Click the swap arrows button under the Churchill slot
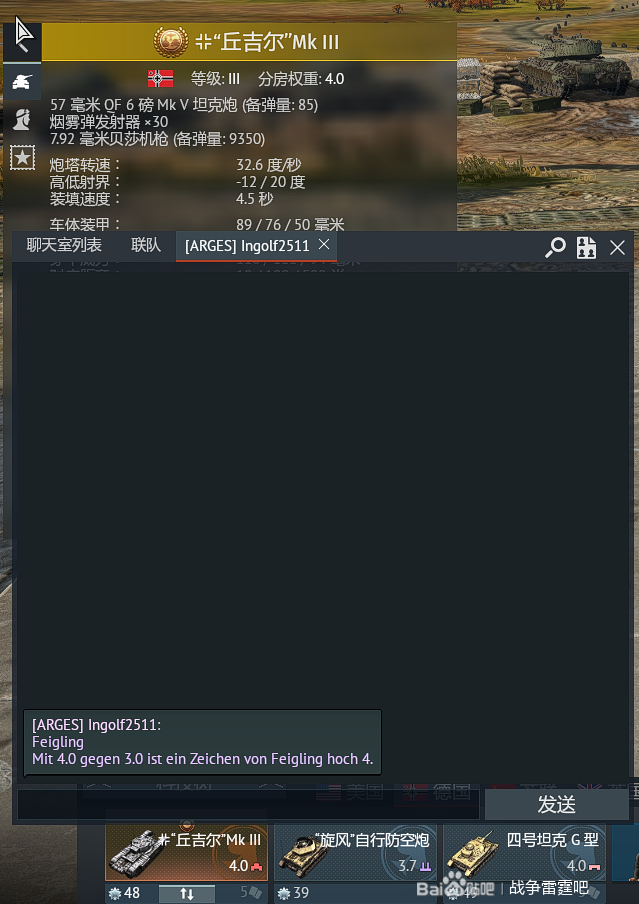 187,894
